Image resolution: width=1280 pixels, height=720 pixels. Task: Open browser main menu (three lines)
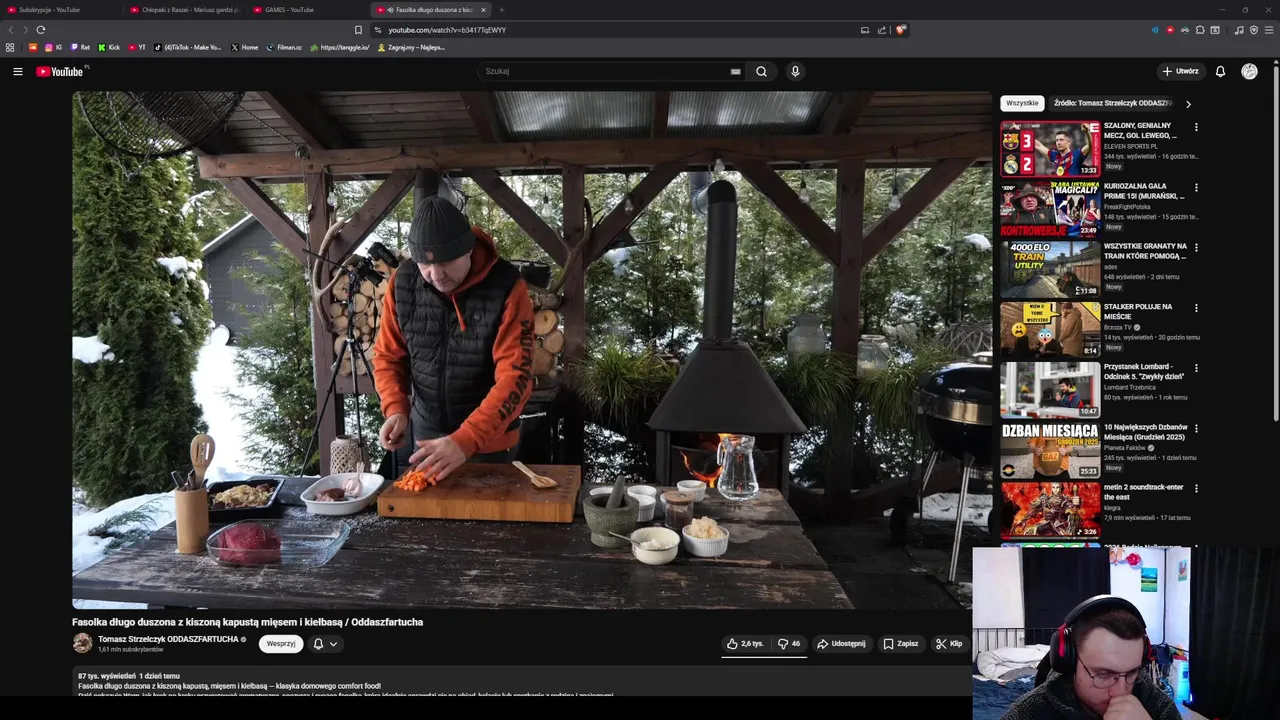[1268, 30]
